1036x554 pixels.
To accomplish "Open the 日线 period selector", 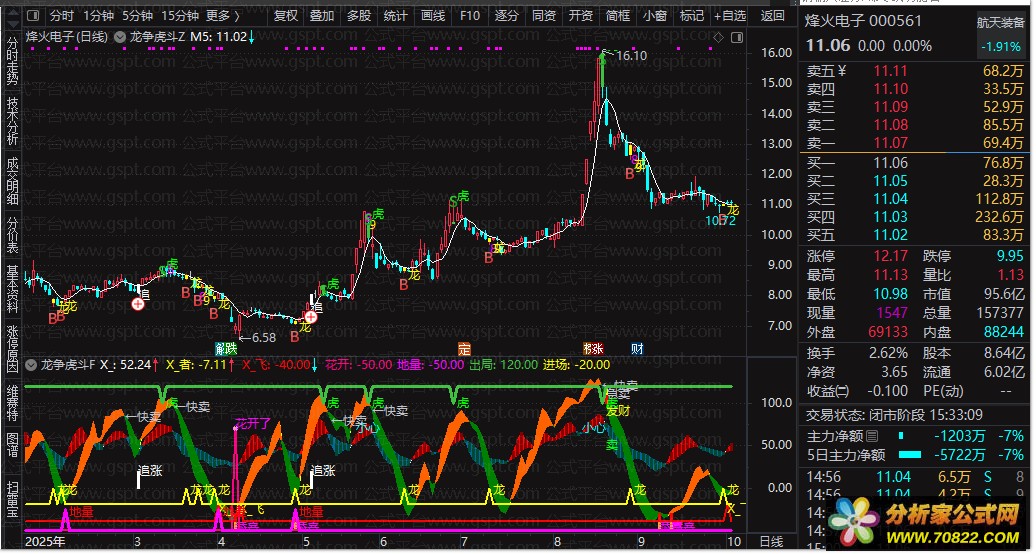I will click(770, 543).
